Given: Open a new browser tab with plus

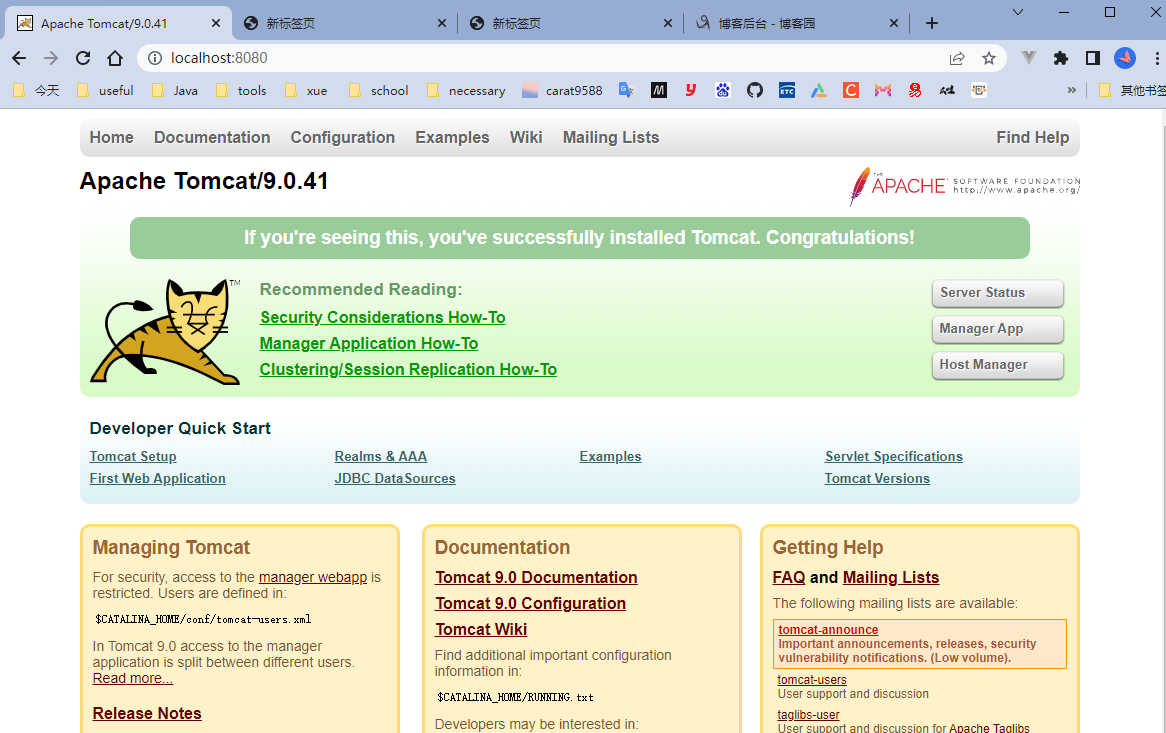Looking at the screenshot, I should tap(931, 23).
